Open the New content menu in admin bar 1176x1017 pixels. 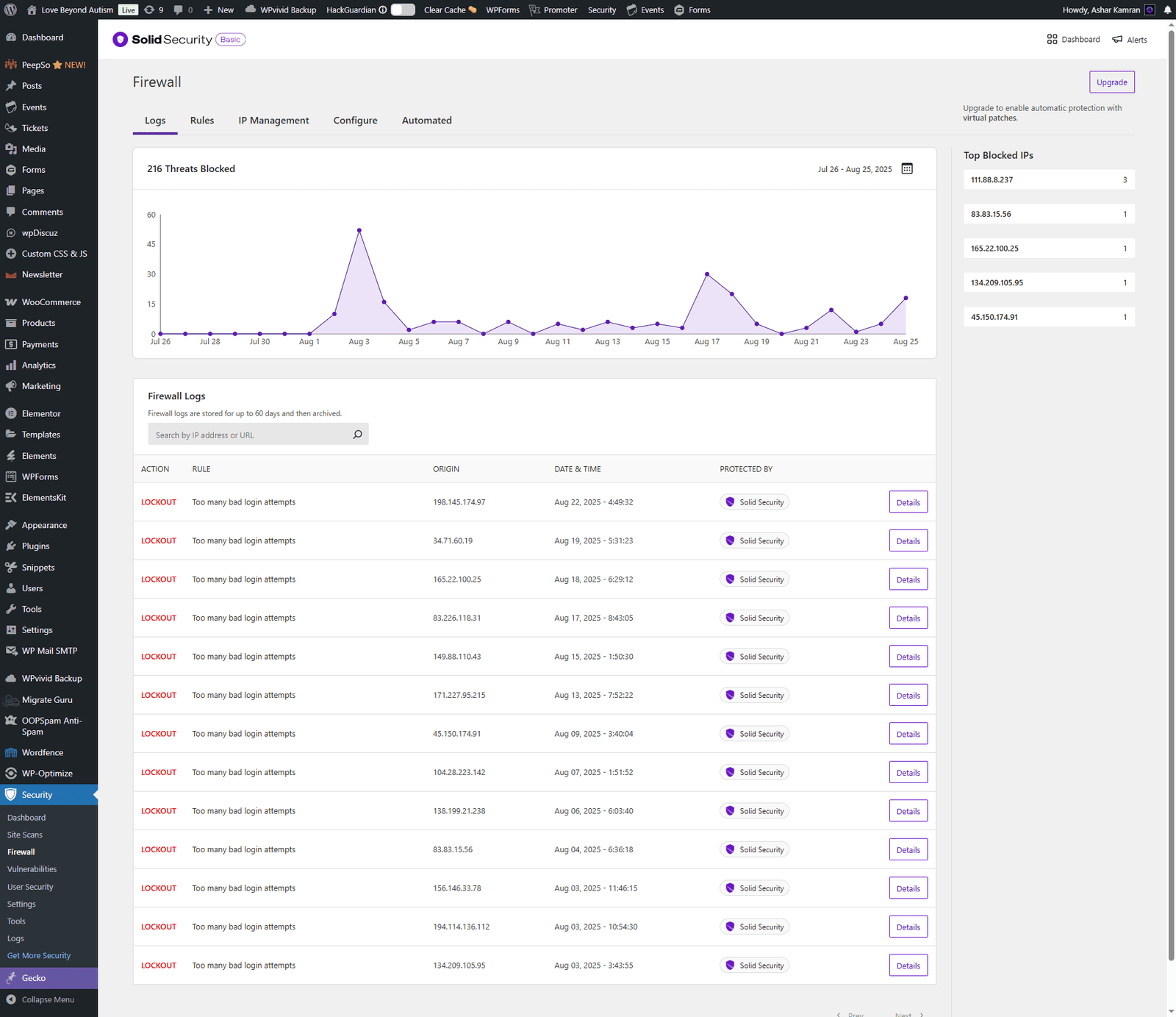tap(218, 10)
